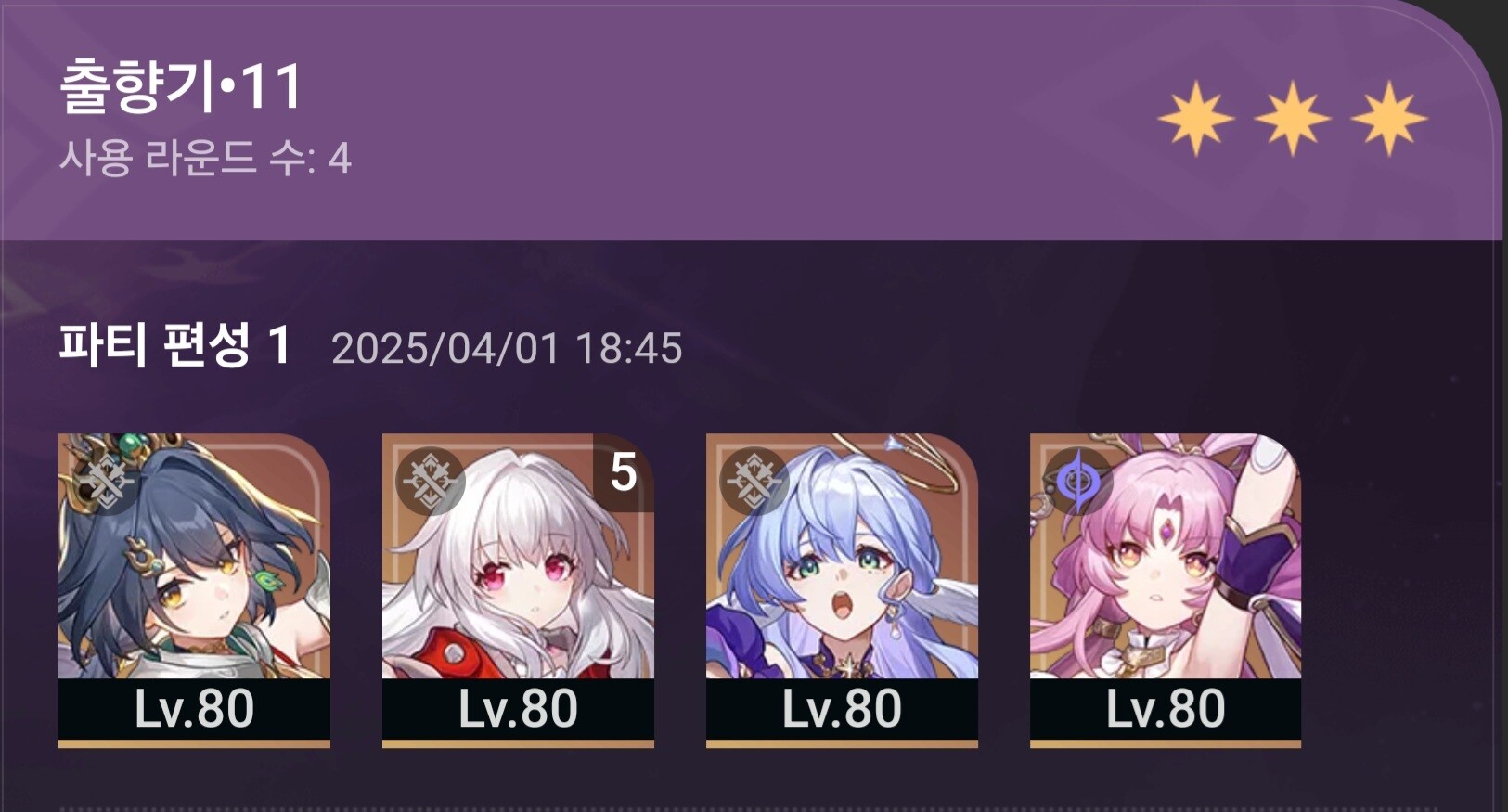This screenshot has width=1508, height=812.
Task: Click Lv.80 label under pink-haired character
Action: coord(1166,710)
